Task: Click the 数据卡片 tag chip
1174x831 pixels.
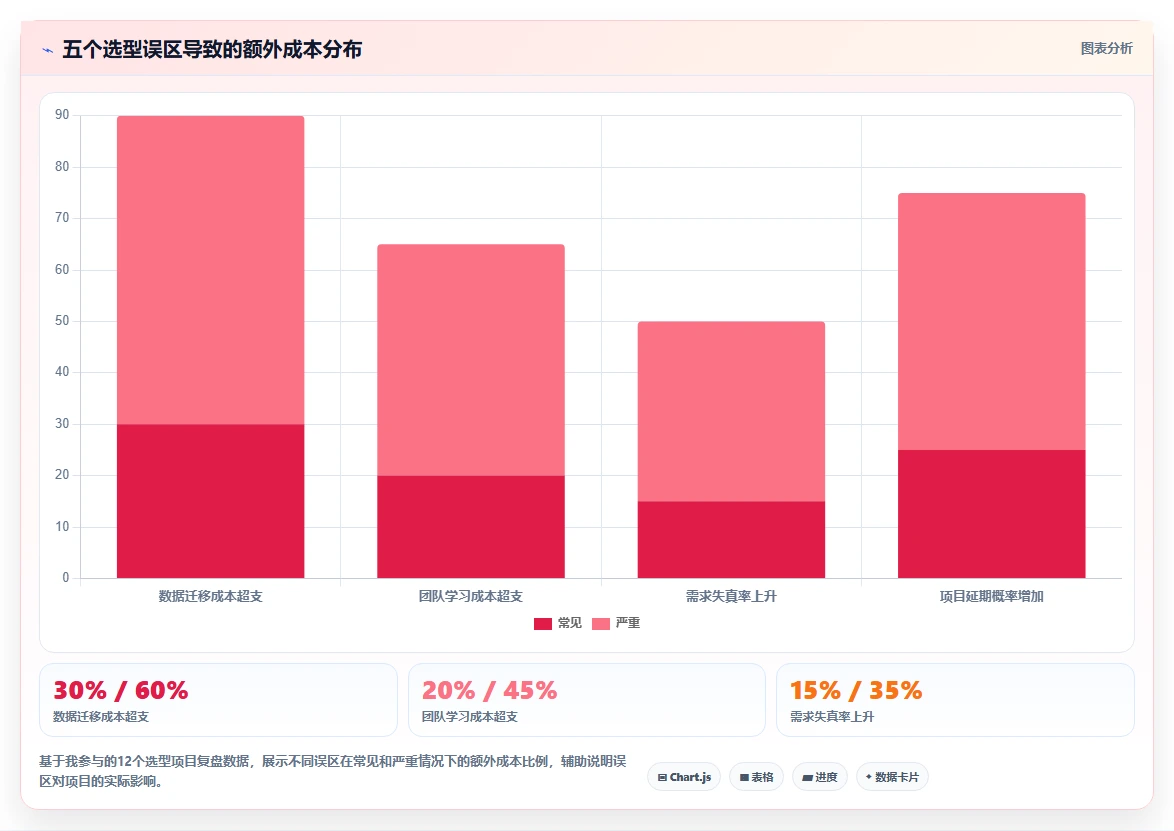Action: [892, 777]
